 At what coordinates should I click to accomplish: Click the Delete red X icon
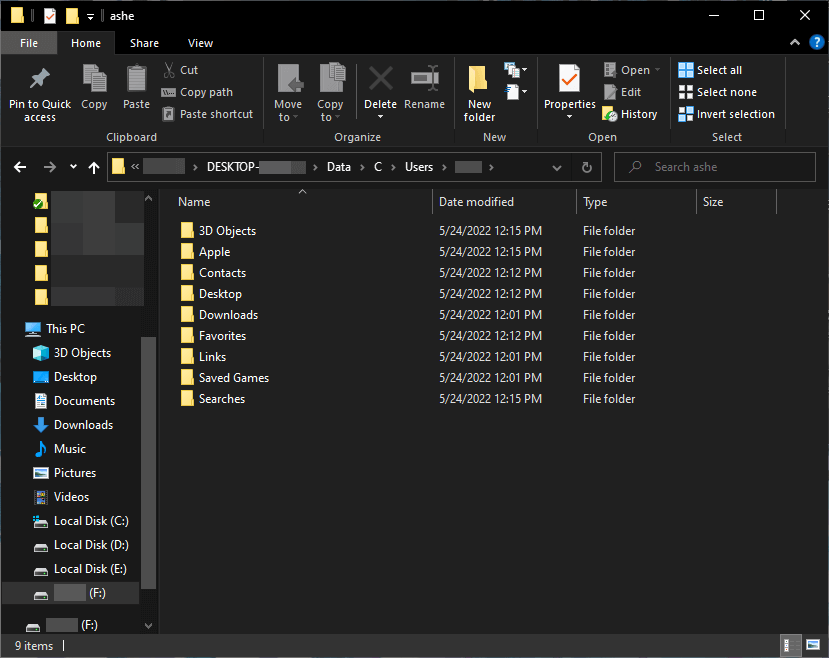[380, 80]
